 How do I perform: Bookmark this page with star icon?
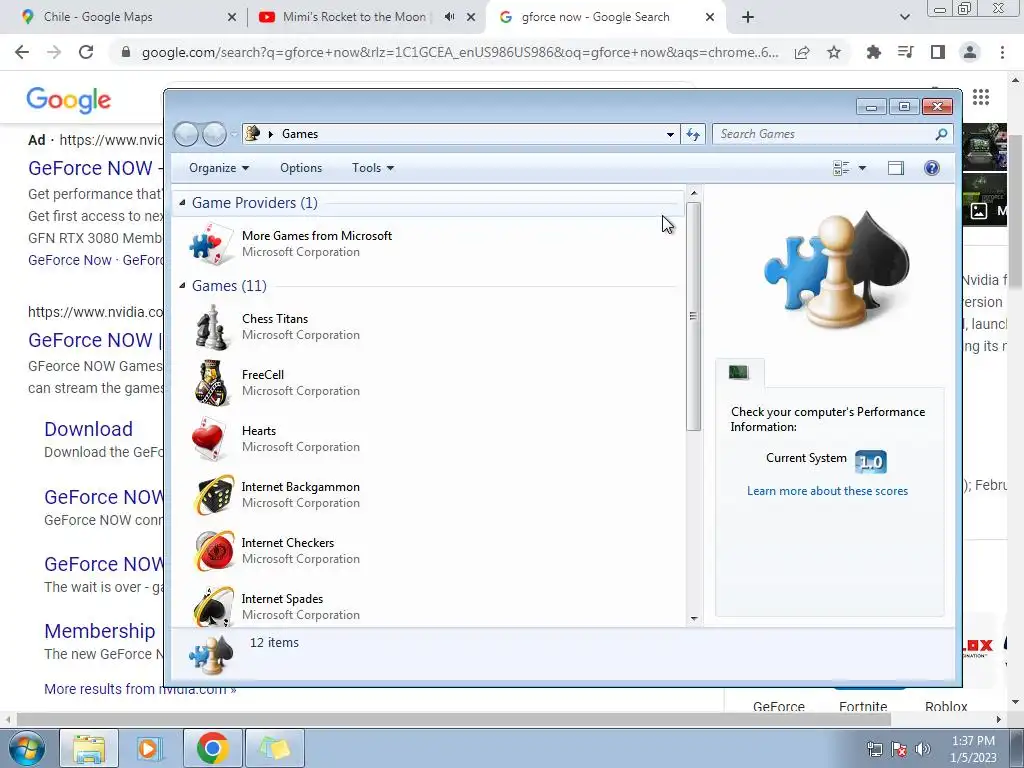834,52
